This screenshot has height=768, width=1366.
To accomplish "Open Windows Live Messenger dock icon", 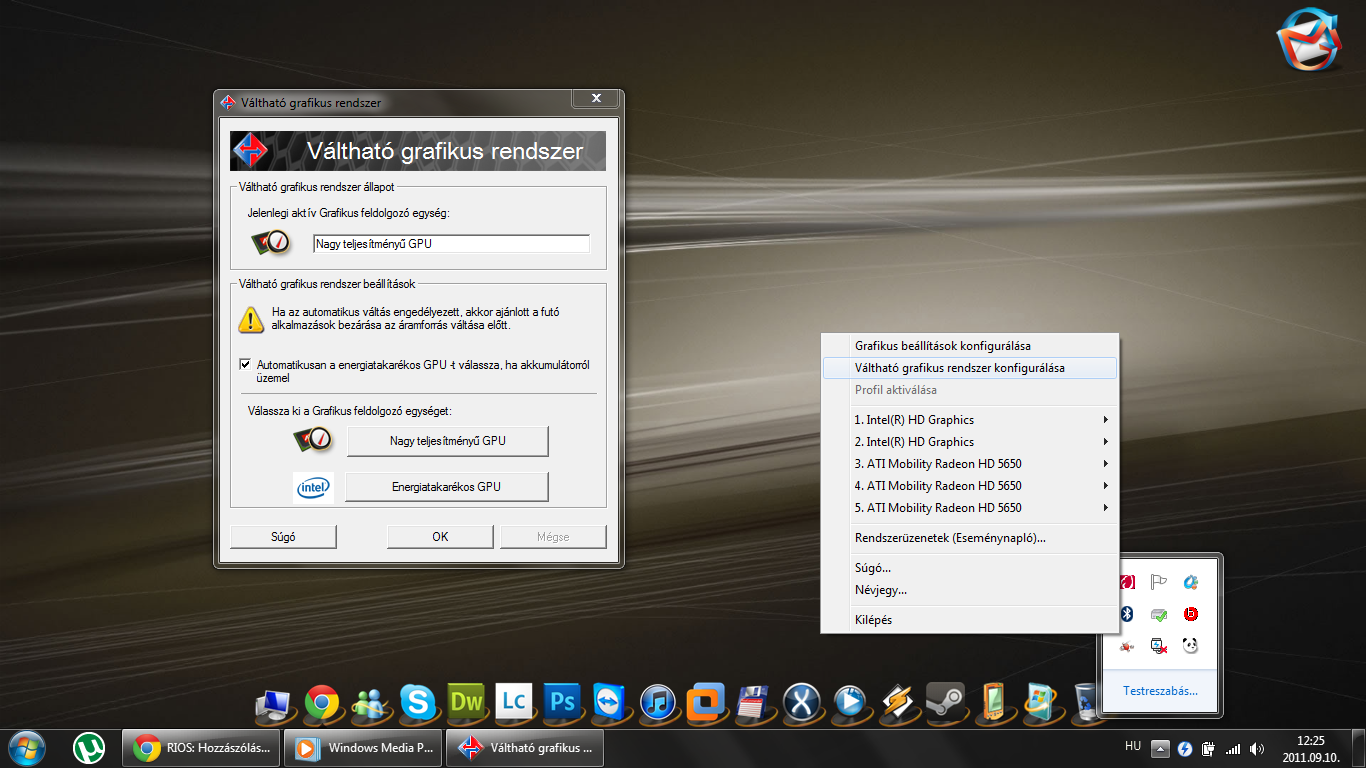I will [x=370, y=703].
